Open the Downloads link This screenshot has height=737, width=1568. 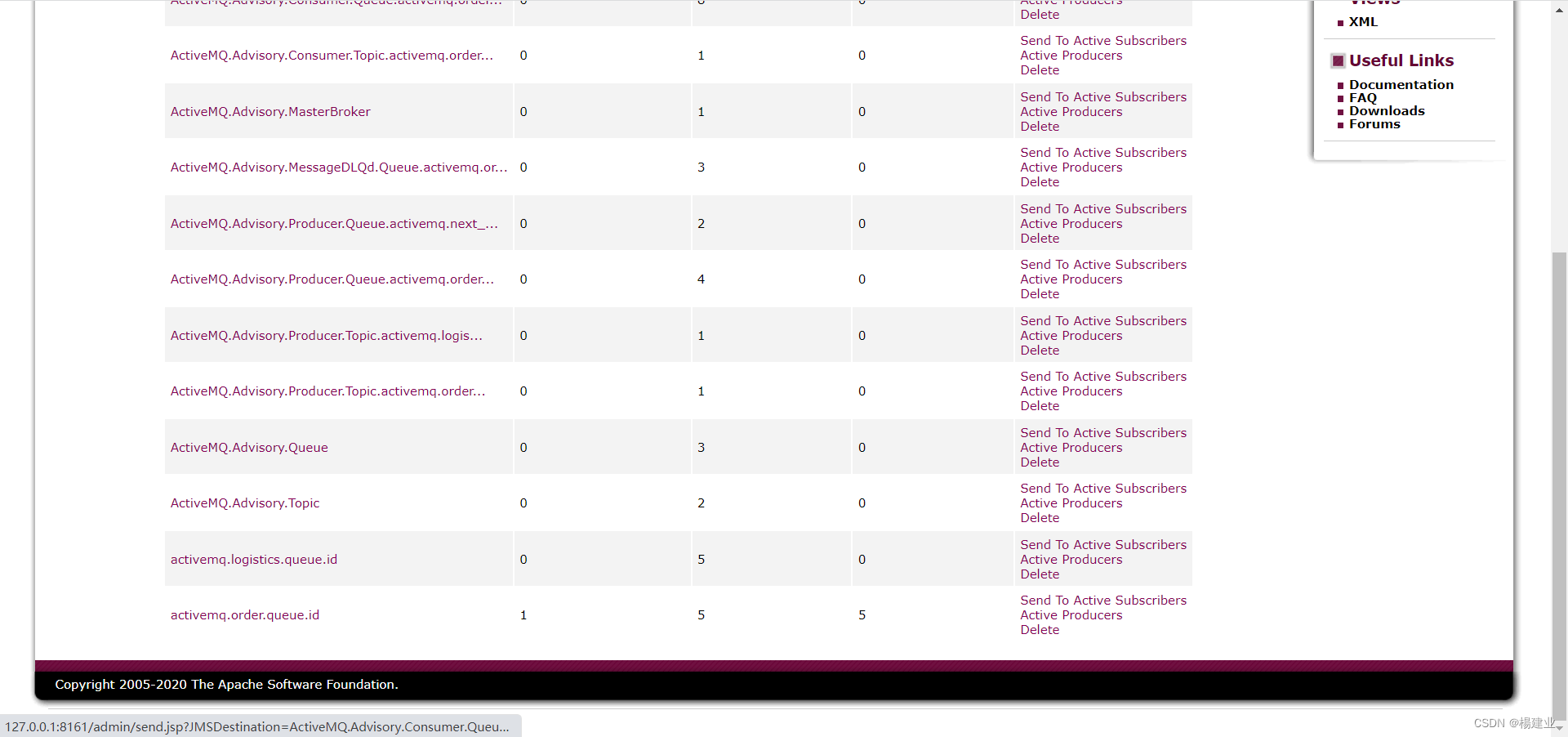tap(1387, 111)
